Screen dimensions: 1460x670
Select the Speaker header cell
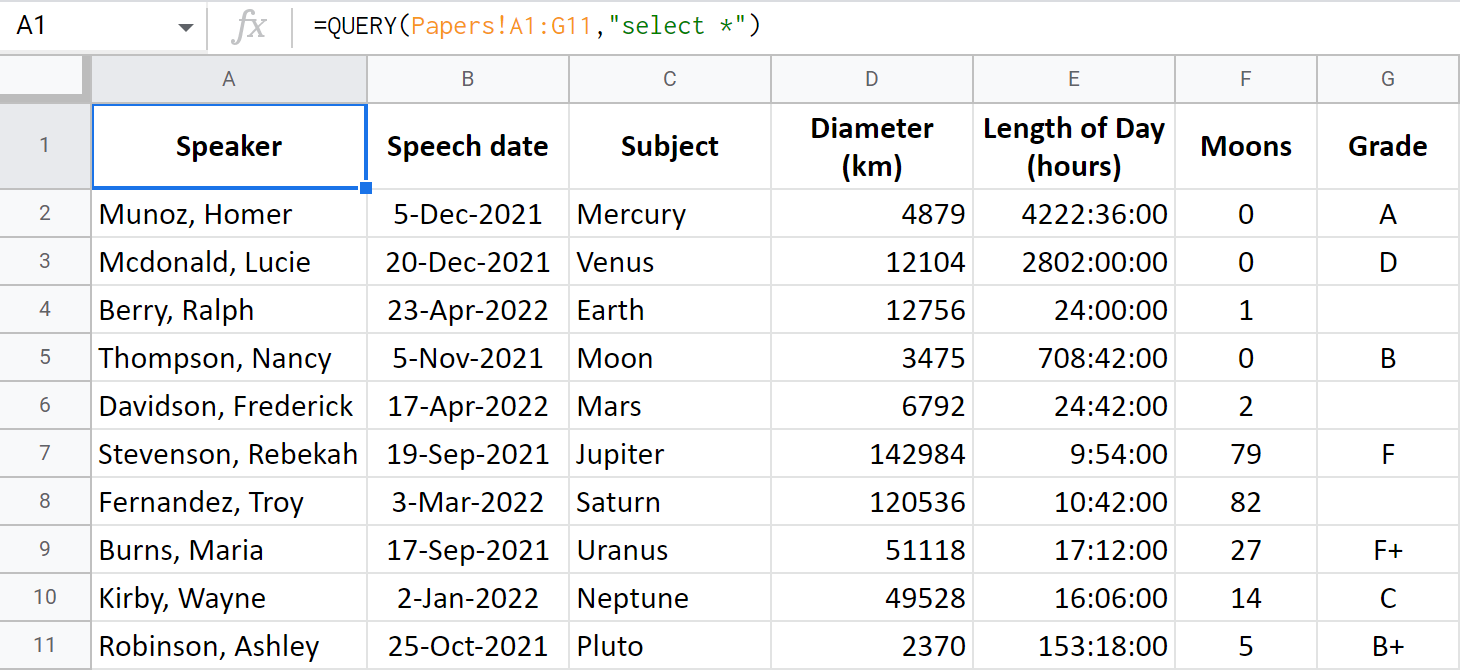click(x=229, y=146)
